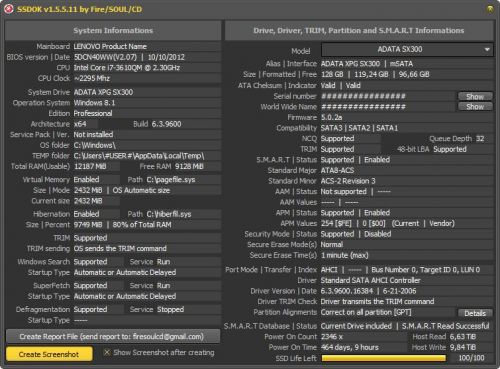
Task: Select 'S.M.A.R.T Read Successful' status text
Action: [x=446, y=326]
